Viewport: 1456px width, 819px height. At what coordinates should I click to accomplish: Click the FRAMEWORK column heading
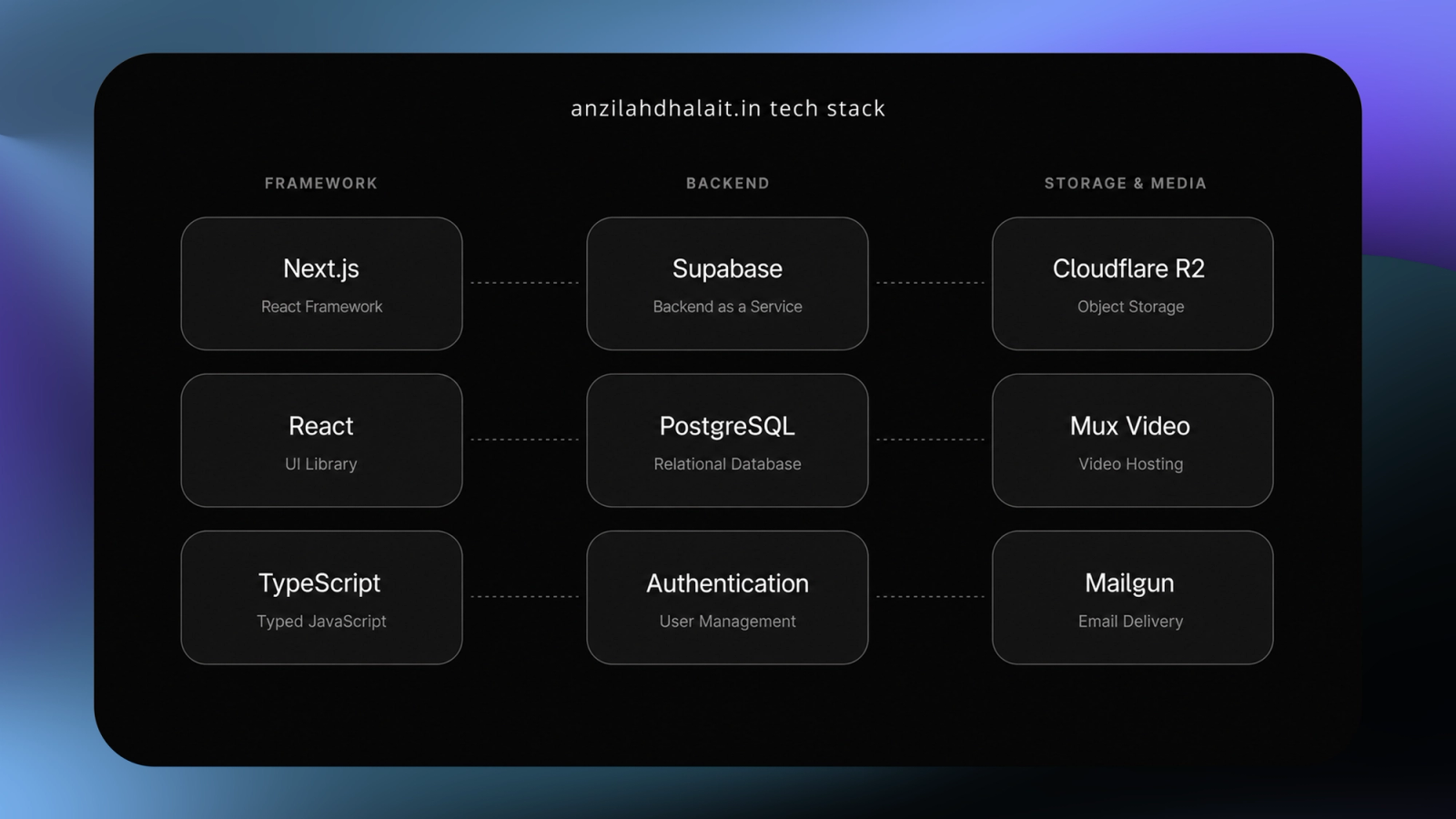[321, 183]
